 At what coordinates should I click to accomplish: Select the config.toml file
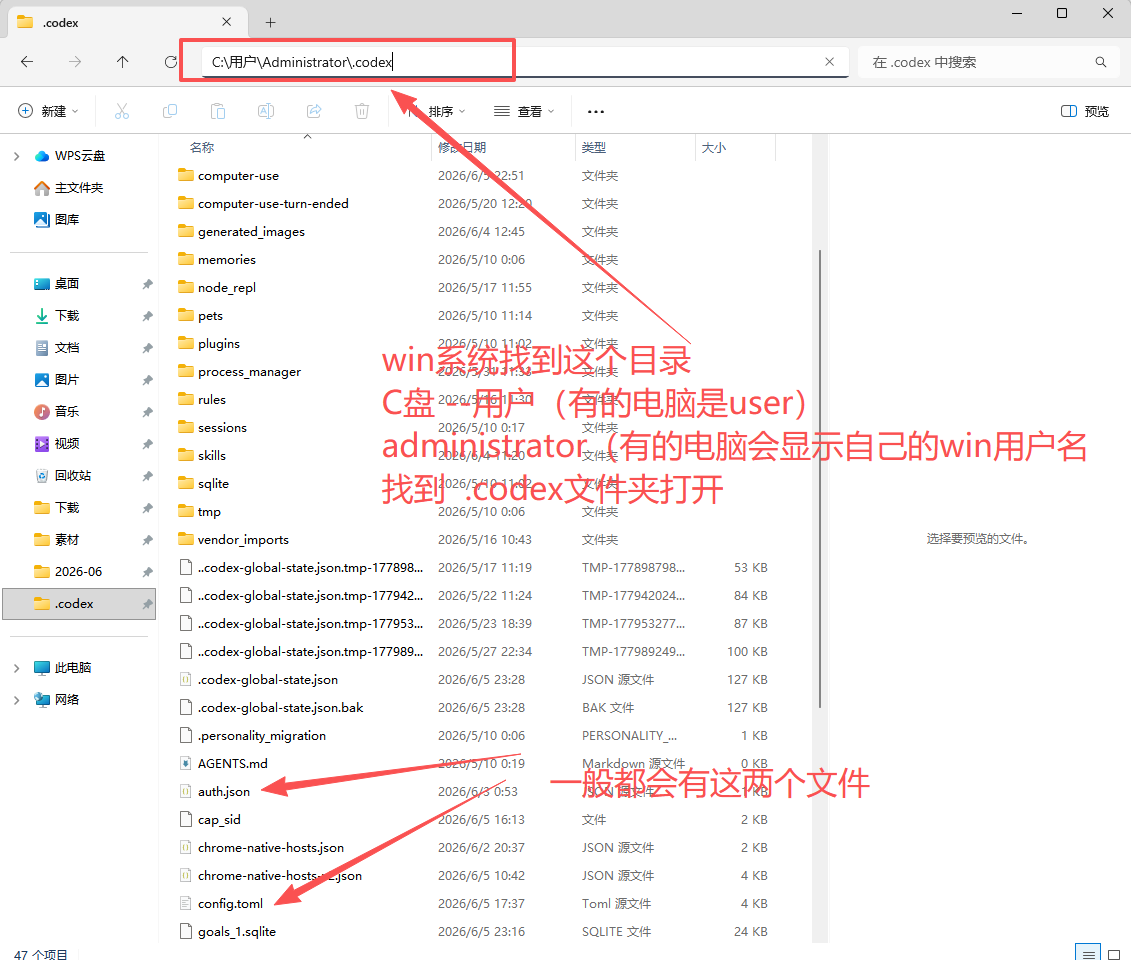[230, 904]
